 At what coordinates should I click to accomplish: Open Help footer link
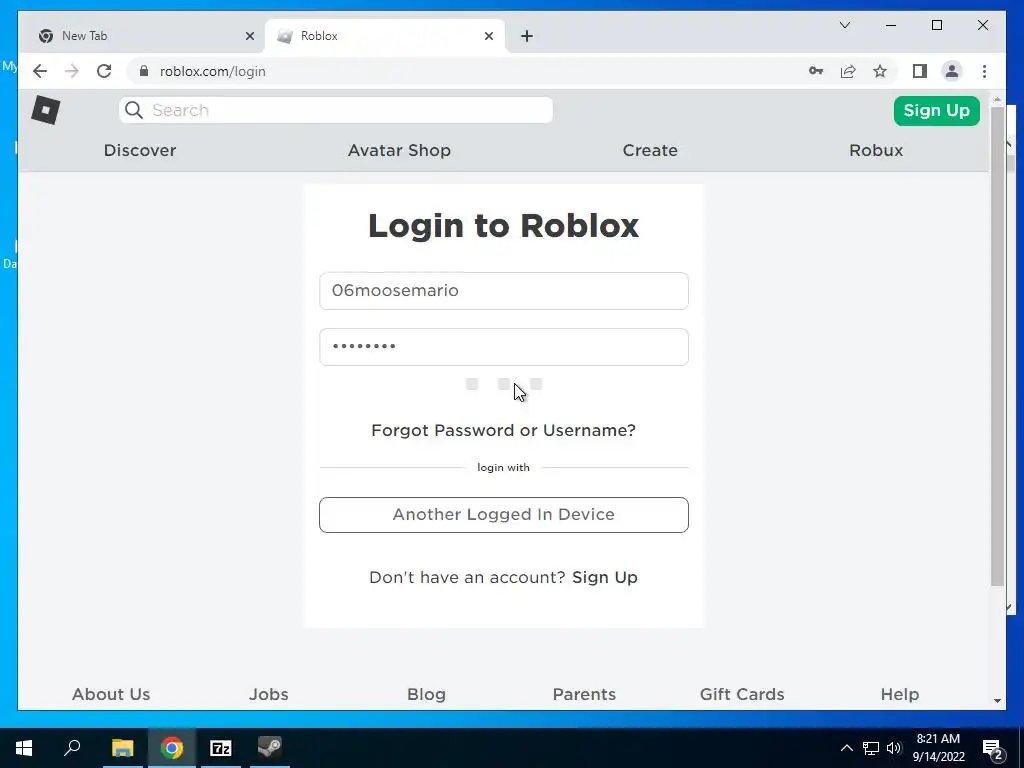click(899, 694)
